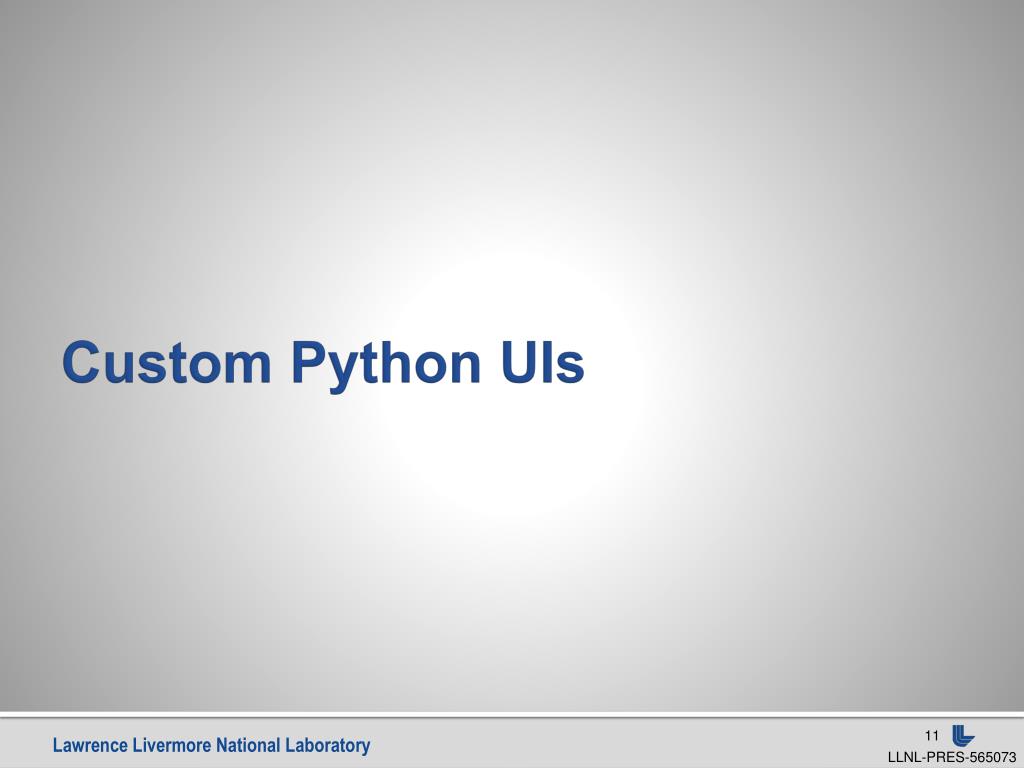Click the LLNL logo icon in footer
Image resolution: width=1024 pixels, height=768 pixels.
click(x=963, y=735)
